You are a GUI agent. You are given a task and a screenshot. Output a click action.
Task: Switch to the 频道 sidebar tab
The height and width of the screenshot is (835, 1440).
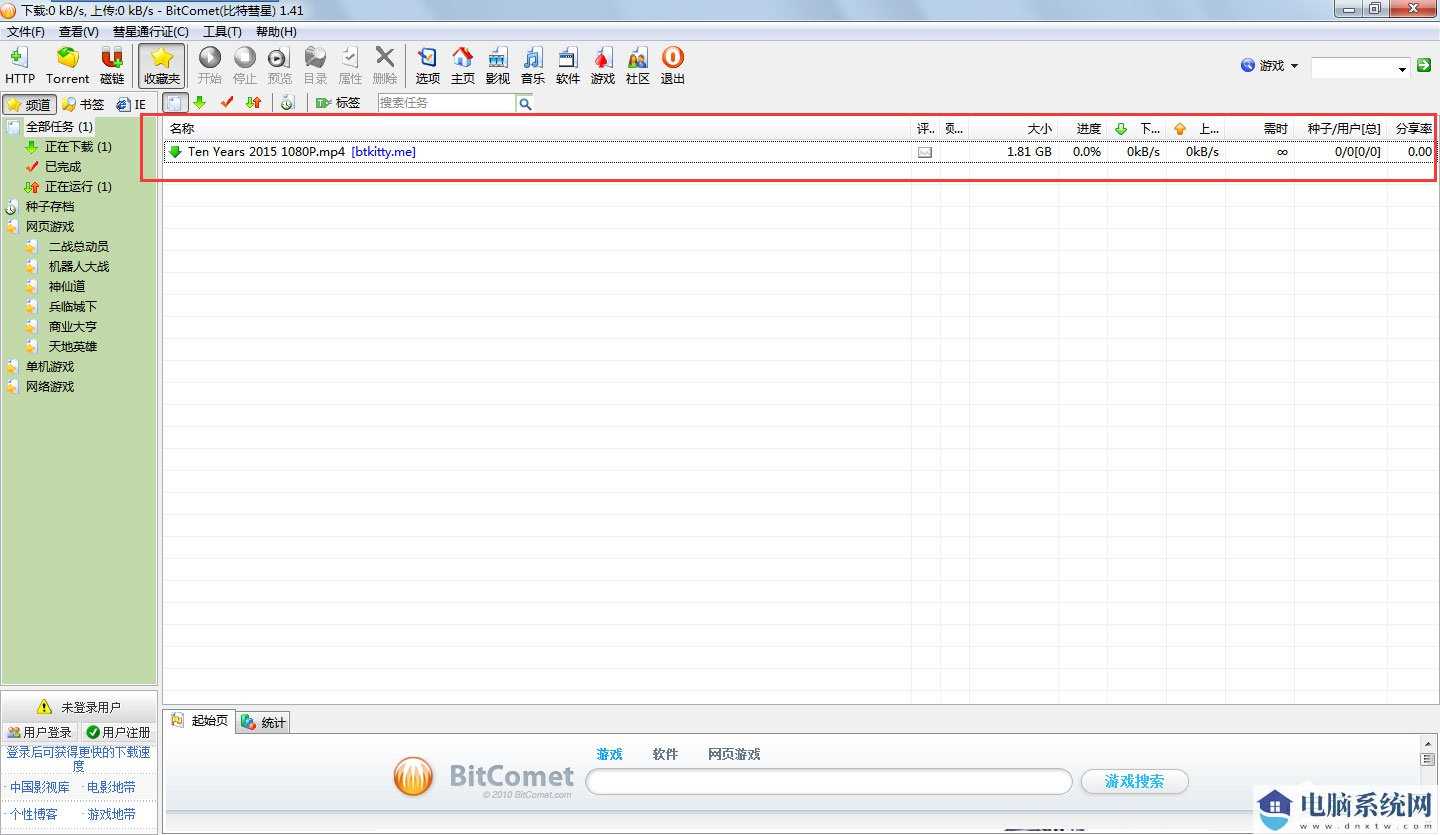click(28, 104)
